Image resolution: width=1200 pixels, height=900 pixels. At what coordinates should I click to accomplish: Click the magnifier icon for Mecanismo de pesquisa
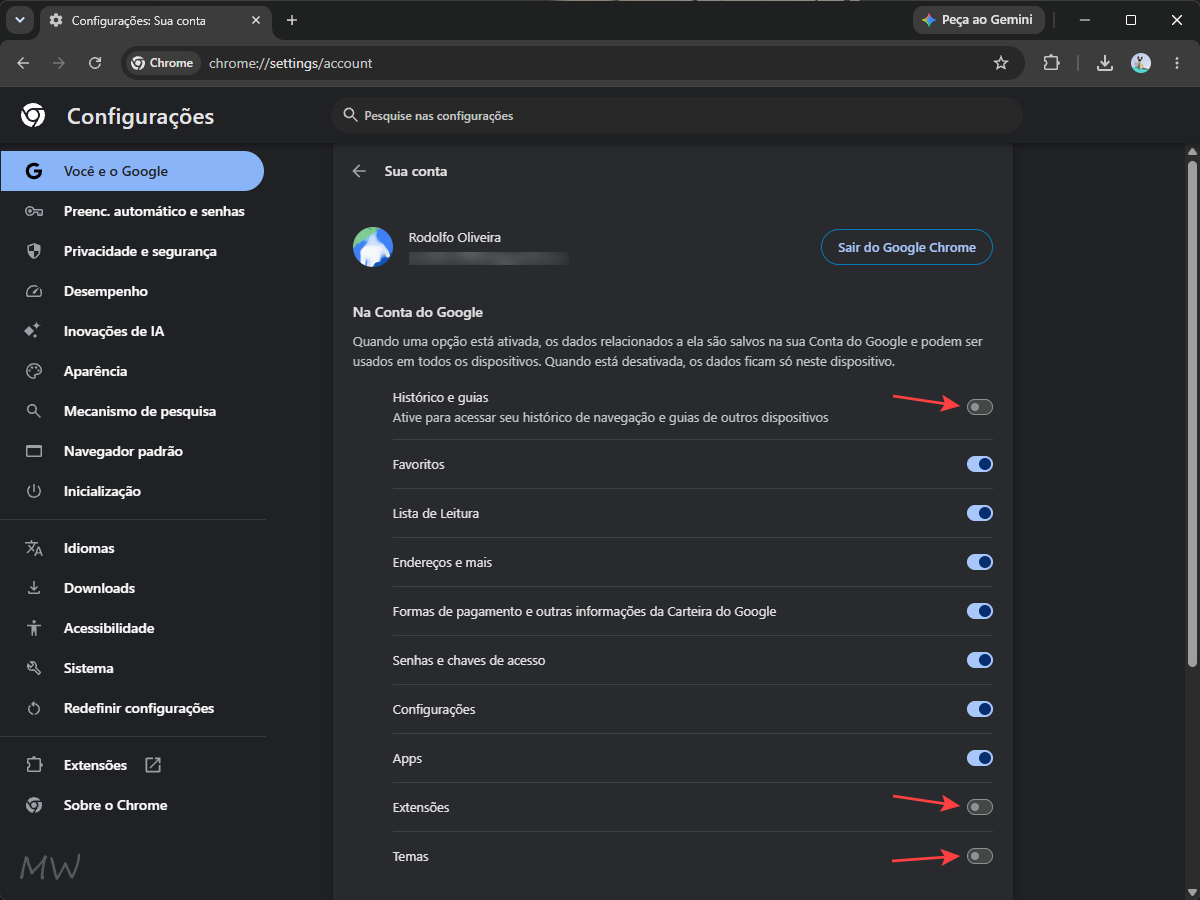click(x=34, y=411)
